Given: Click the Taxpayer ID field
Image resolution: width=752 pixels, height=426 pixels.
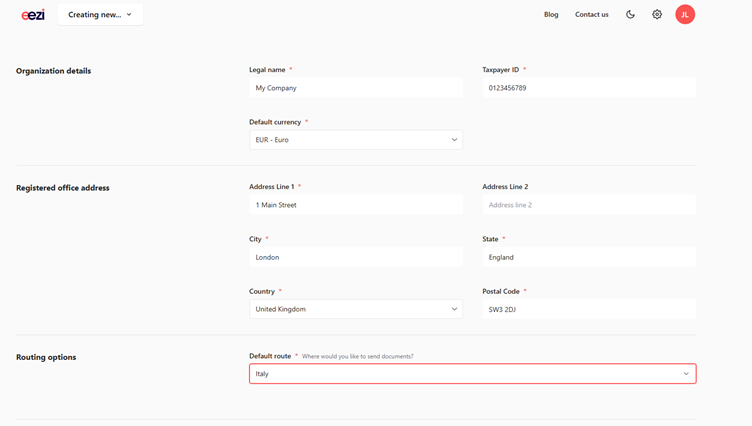Looking at the screenshot, I should coord(589,88).
